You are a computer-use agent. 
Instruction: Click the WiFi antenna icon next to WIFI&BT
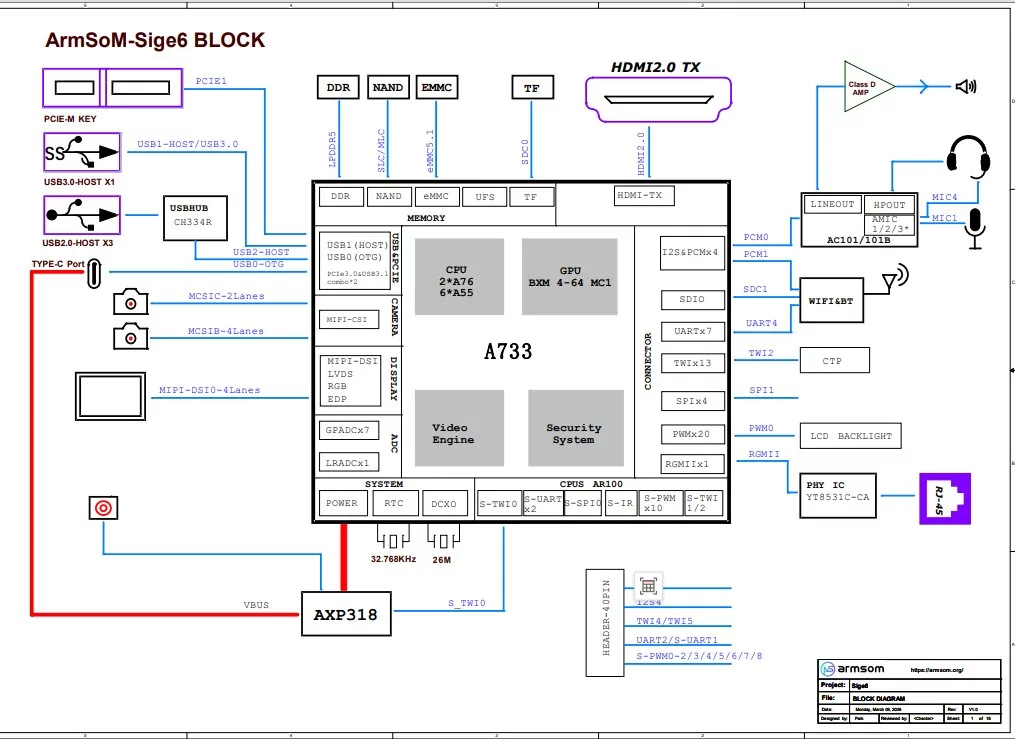coord(893,276)
